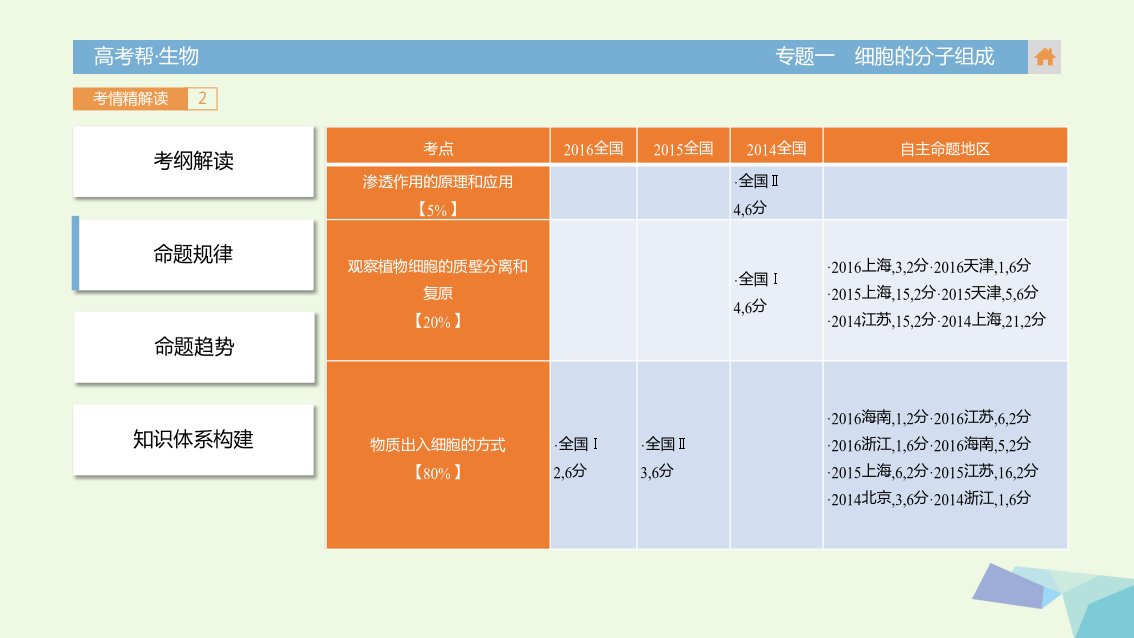Click the 考情精解读 tab label

tap(130, 98)
